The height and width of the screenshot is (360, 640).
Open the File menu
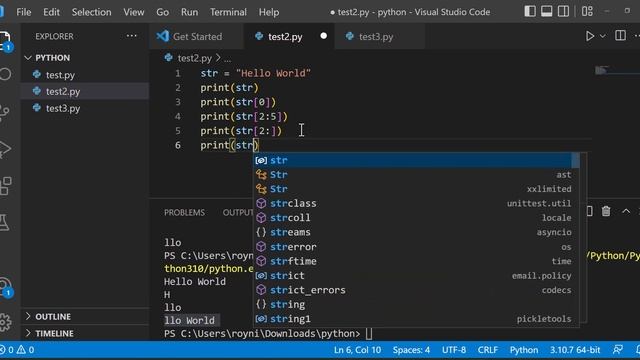click(x=24, y=12)
